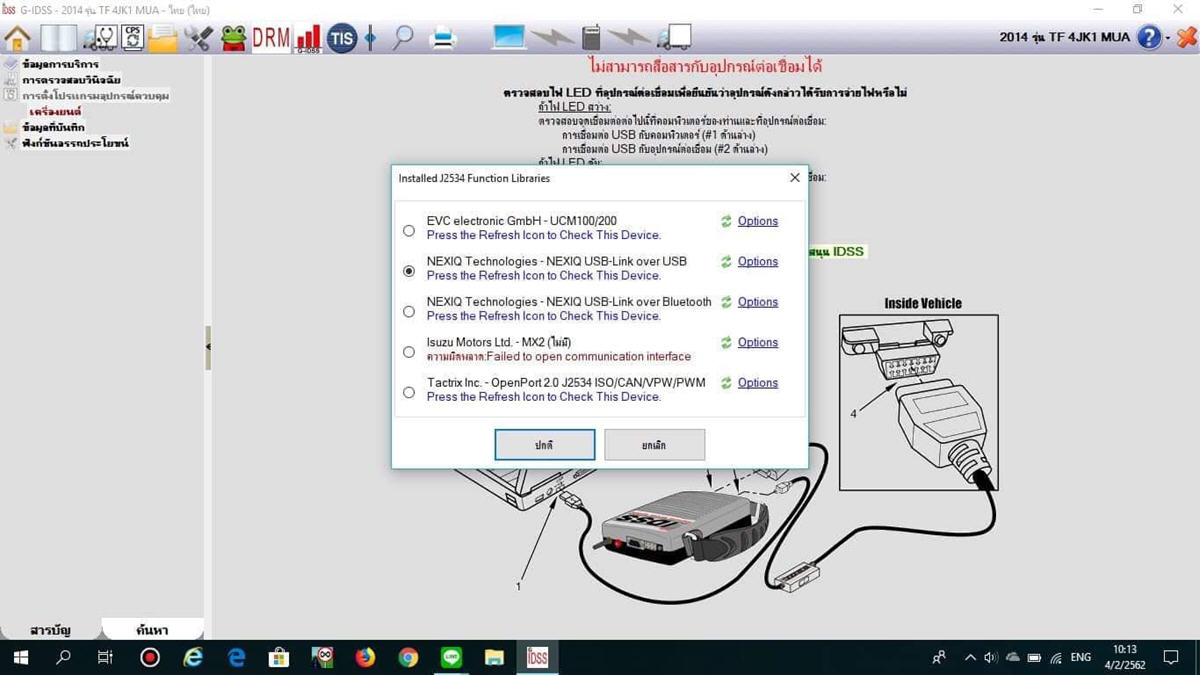Open the Windows Start menu

(x=21, y=657)
